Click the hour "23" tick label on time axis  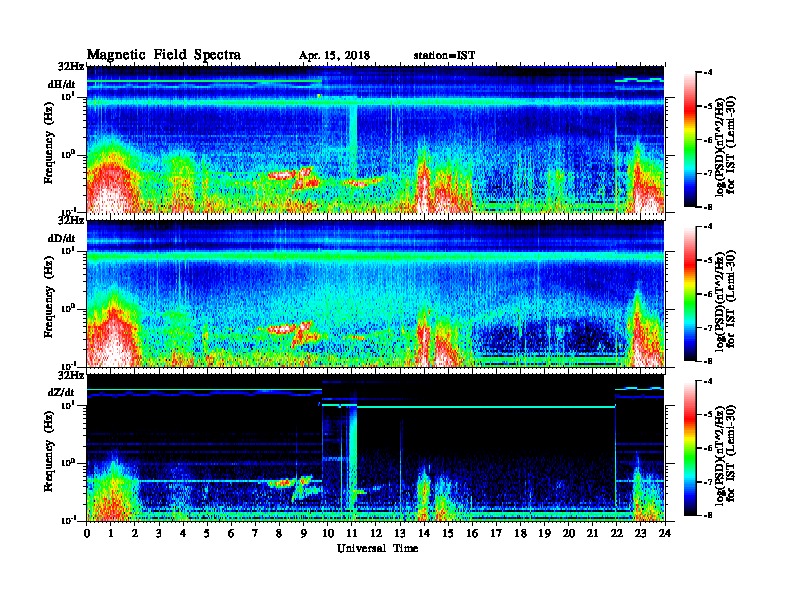641,534
